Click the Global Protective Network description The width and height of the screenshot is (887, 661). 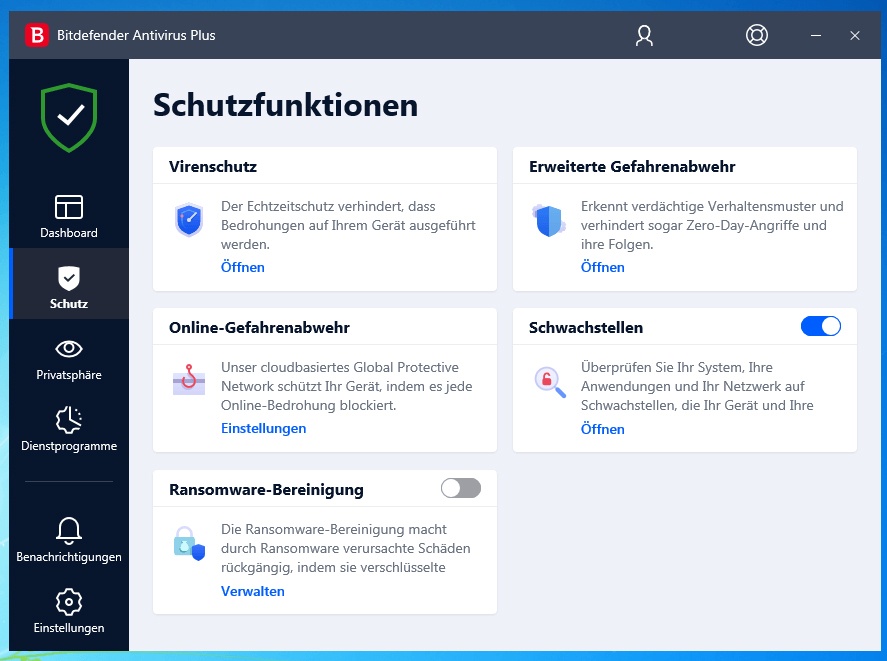pyautogui.click(x=346, y=387)
